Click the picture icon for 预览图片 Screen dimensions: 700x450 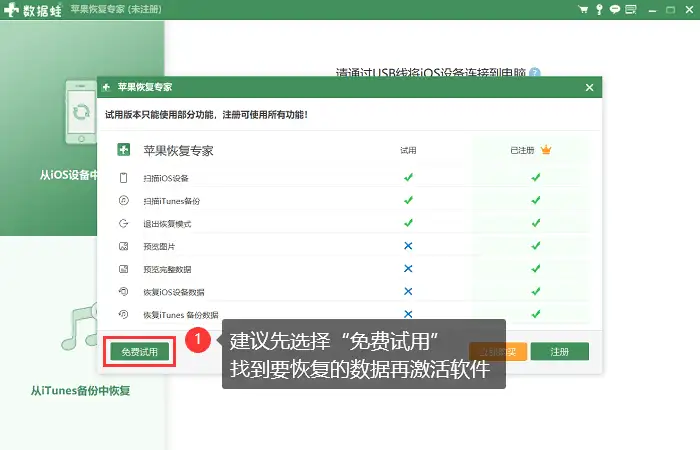click(124, 246)
